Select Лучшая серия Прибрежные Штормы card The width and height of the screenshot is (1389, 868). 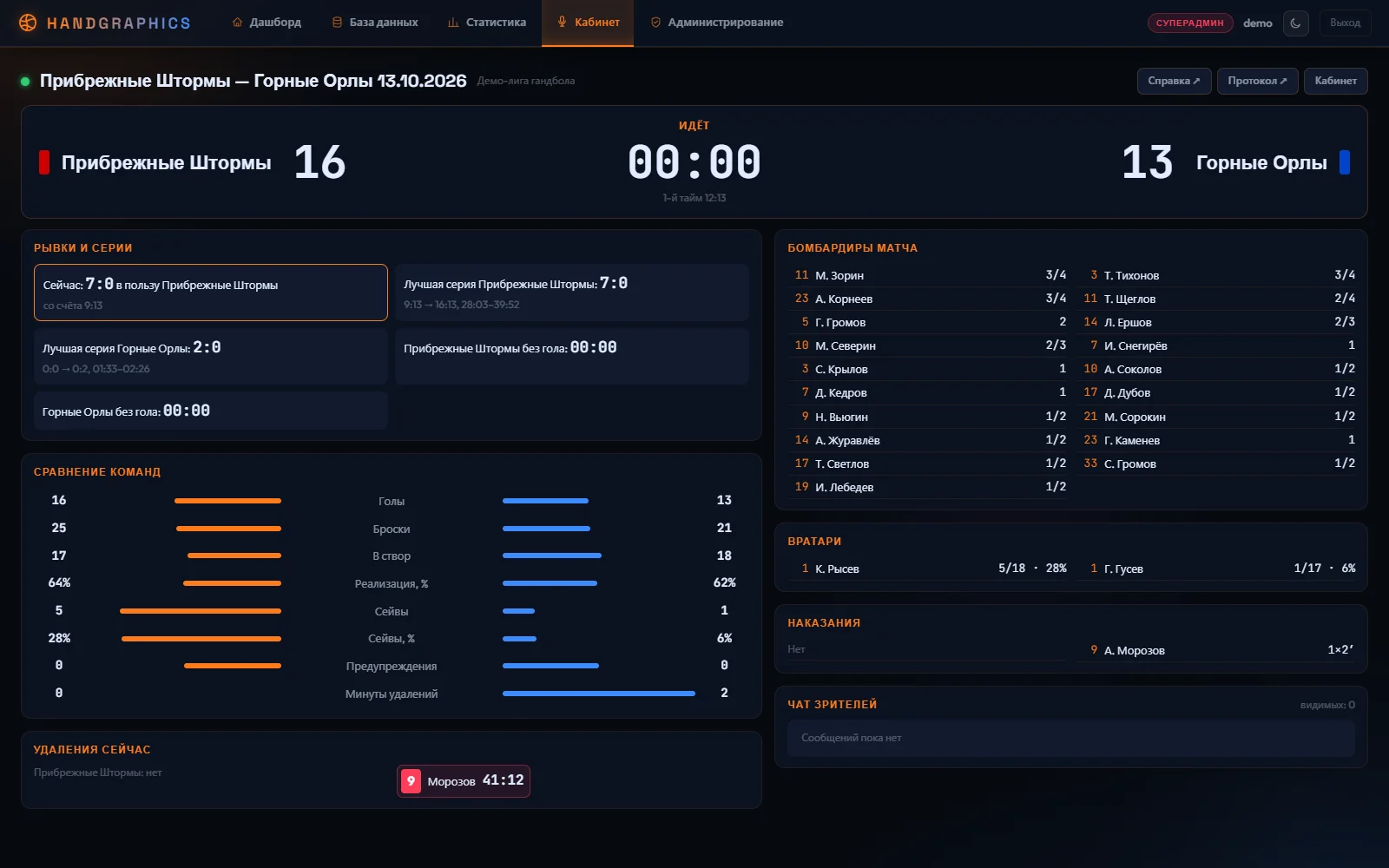click(x=572, y=293)
